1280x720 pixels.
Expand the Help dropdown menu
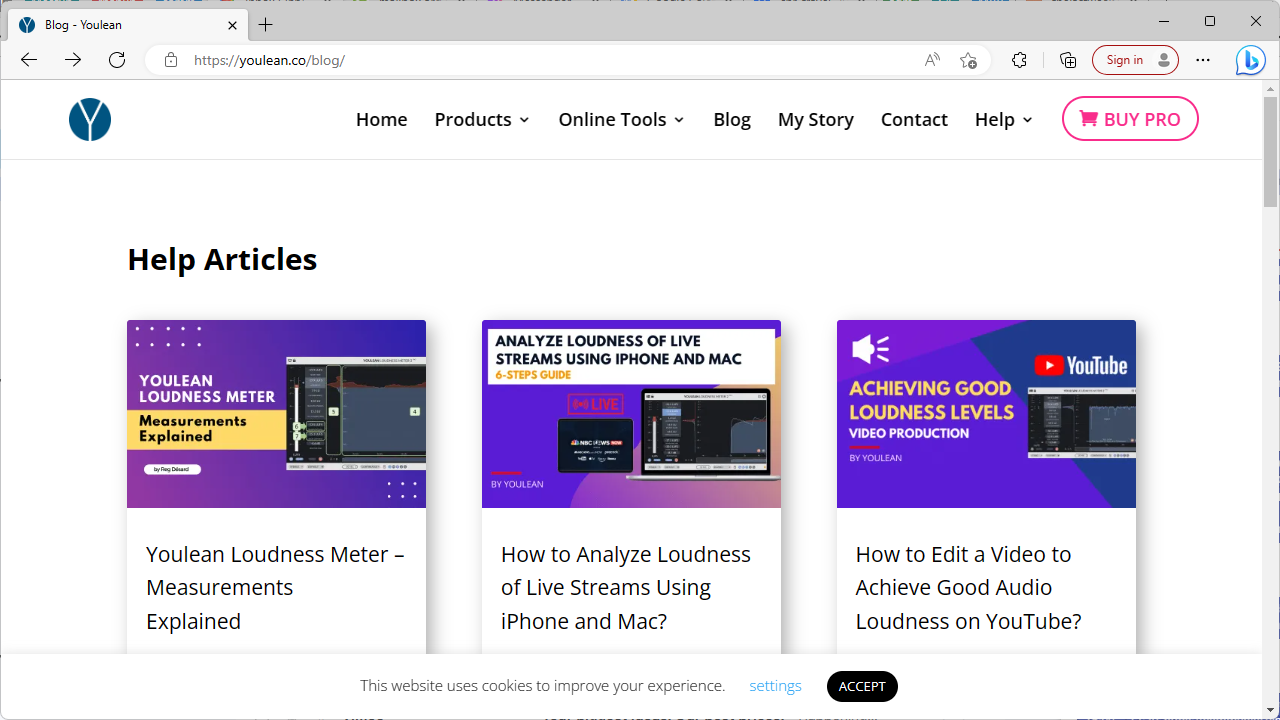click(x=1004, y=120)
